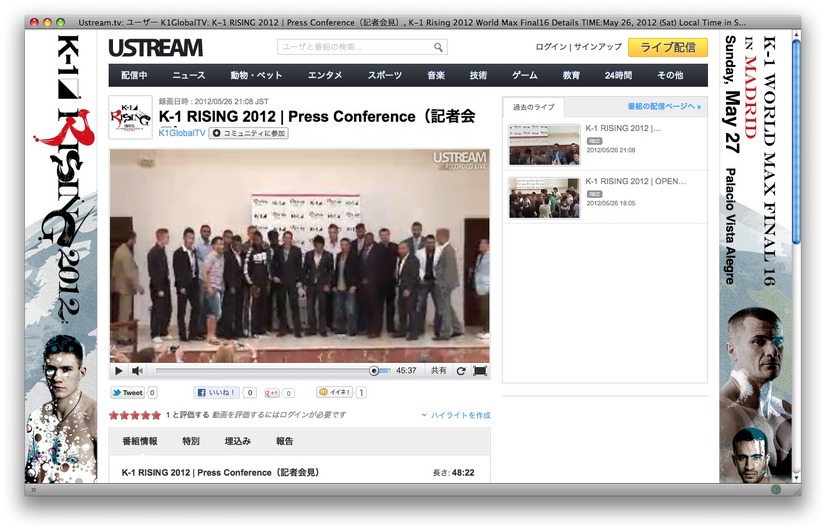Play the recorded video
826x530 pixels.
(x=119, y=371)
